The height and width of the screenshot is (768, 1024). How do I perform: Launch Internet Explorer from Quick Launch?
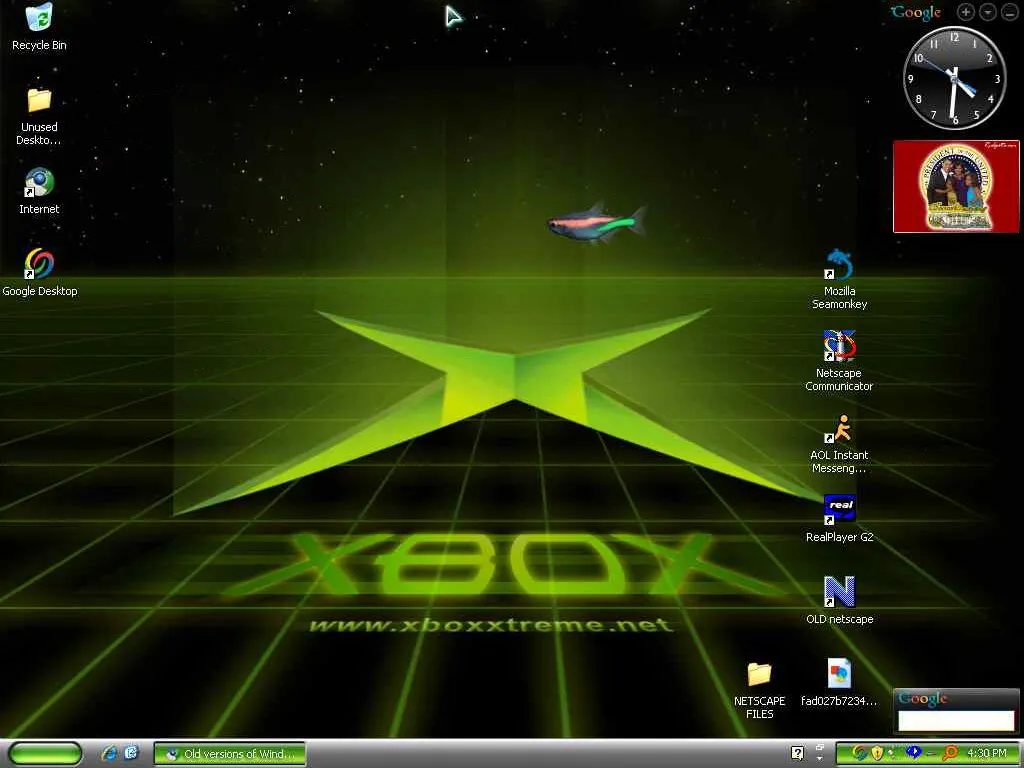click(x=109, y=754)
